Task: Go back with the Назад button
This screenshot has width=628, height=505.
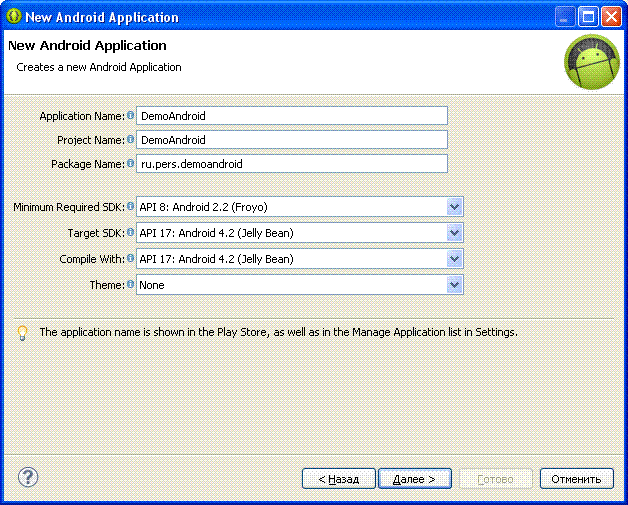Action: click(339, 479)
